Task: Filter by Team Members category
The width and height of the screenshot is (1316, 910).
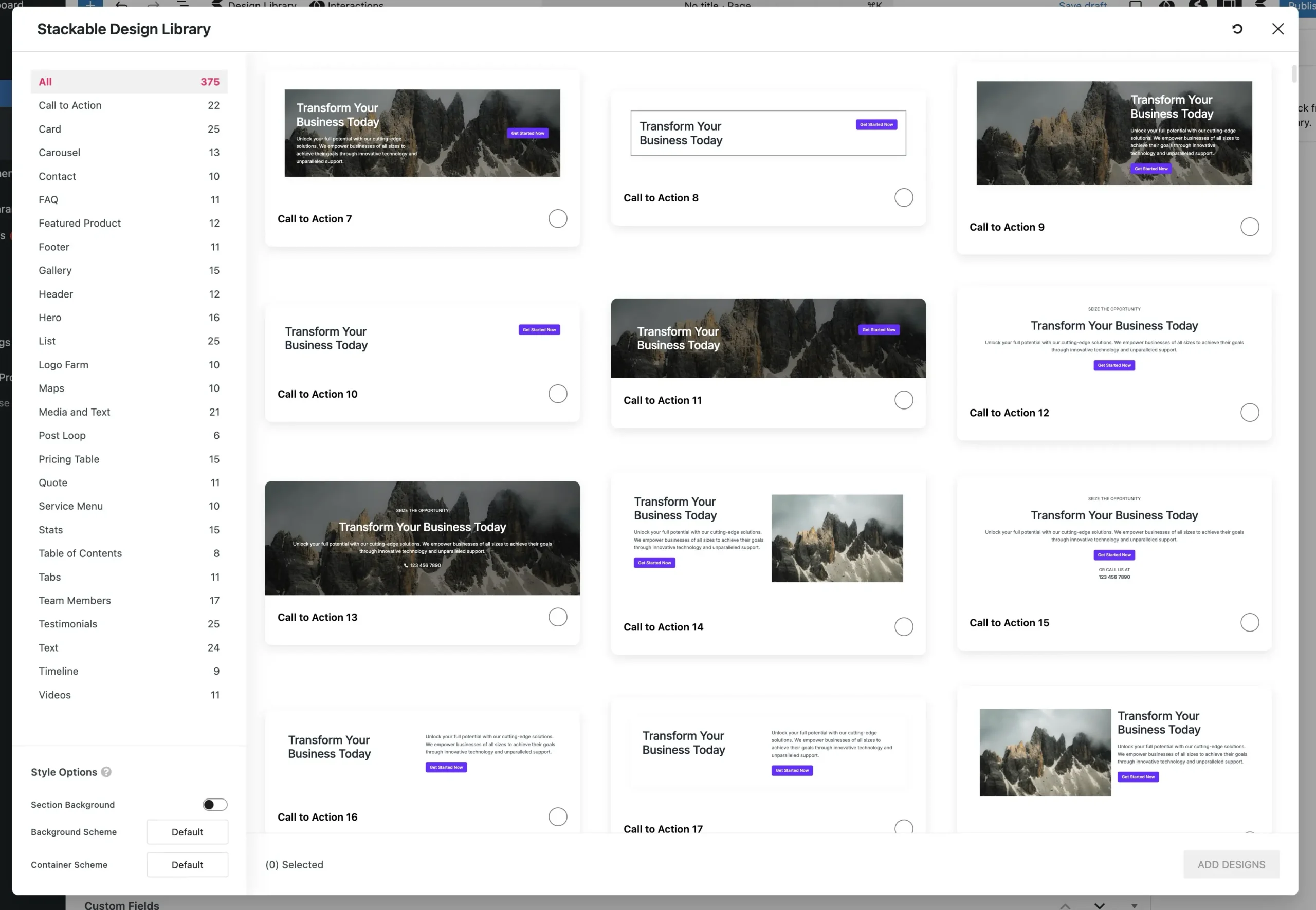Action: pos(129,600)
